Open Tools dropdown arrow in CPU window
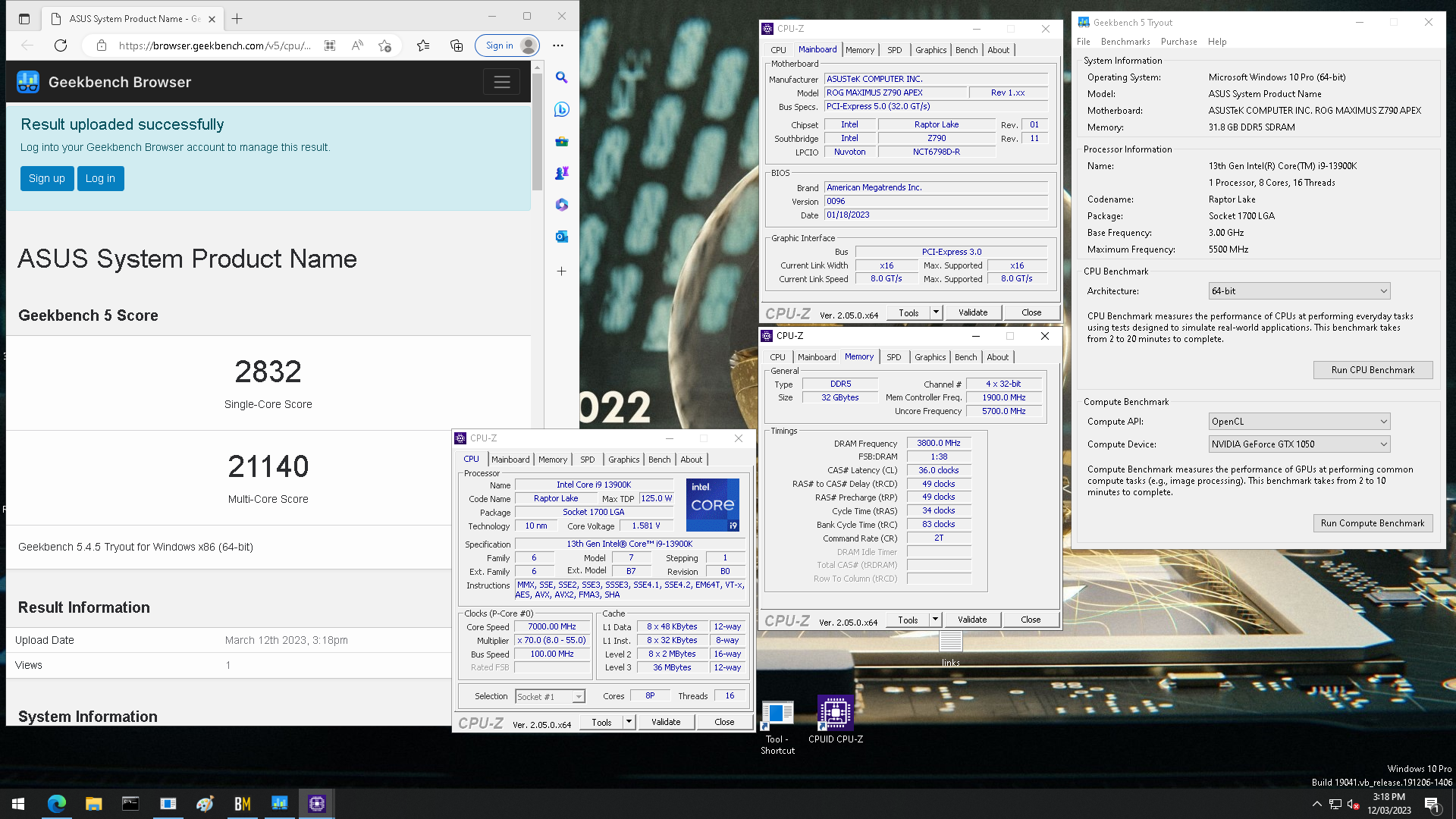1456x819 pixels. point(629,722)
